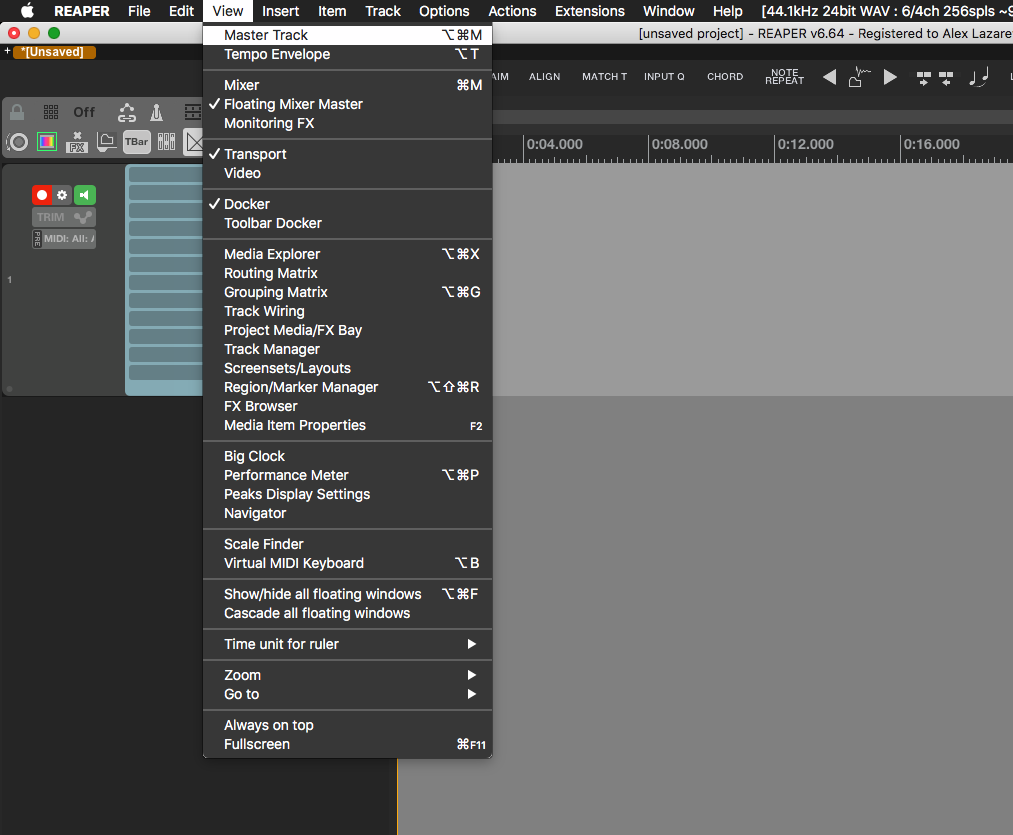The width and height of the screenshot is (1013, 835).
Task: Click the right arrow next icon
Action: pos(890,78)
